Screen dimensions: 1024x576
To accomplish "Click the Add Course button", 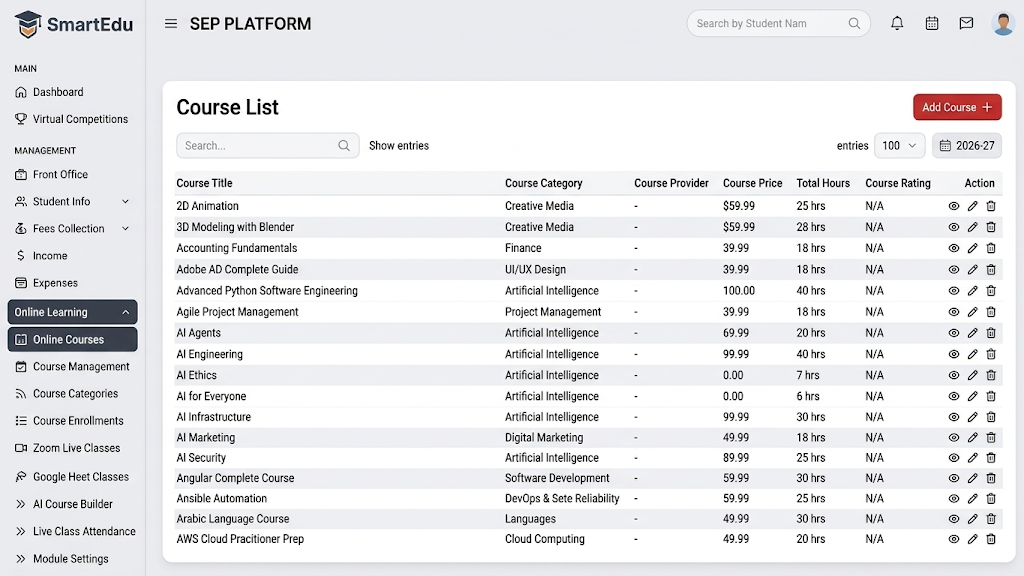I will tap(957, 107).
